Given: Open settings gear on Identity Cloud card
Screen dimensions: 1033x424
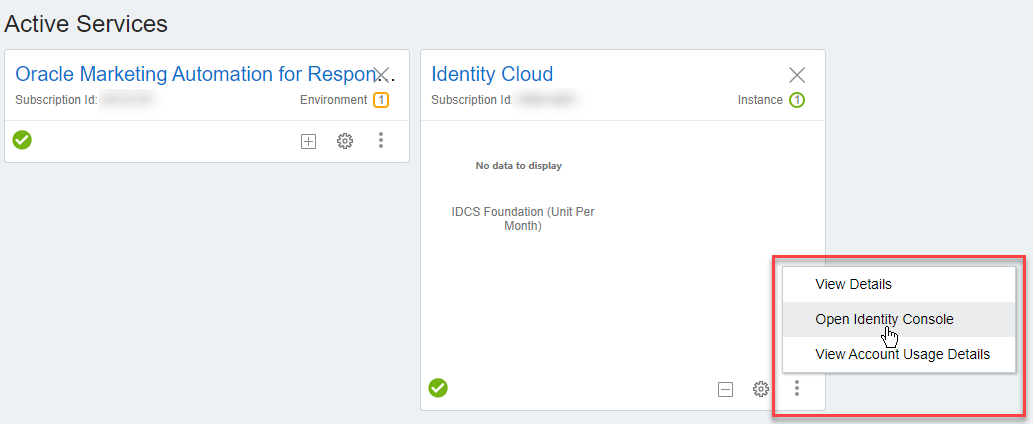Looking at the screenshot, I should [x=761, y=389].
